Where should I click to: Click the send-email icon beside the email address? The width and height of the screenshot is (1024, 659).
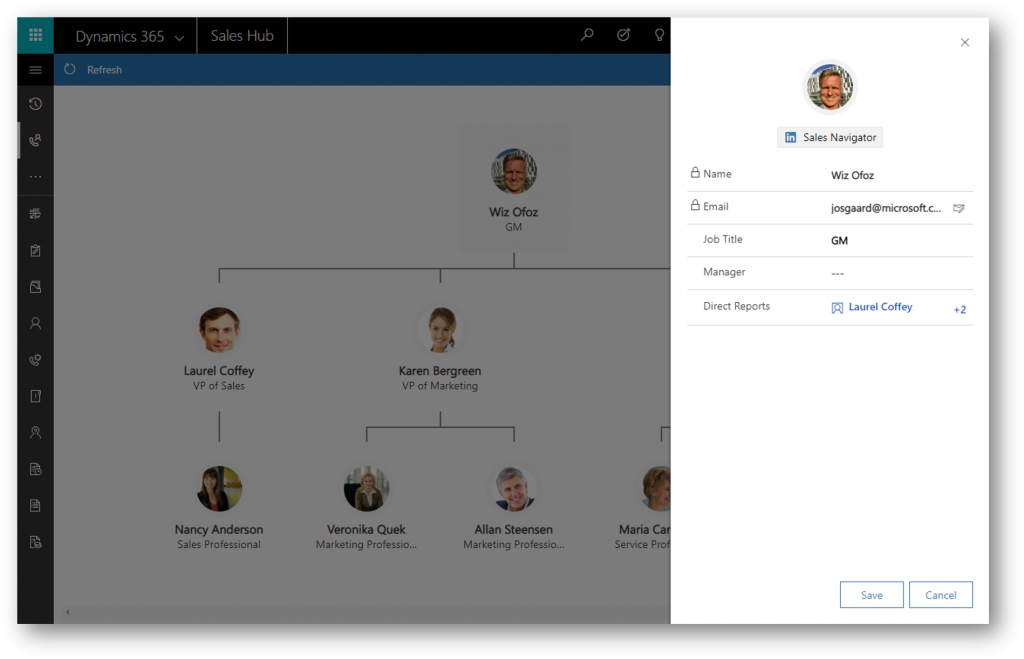point(959,208)
